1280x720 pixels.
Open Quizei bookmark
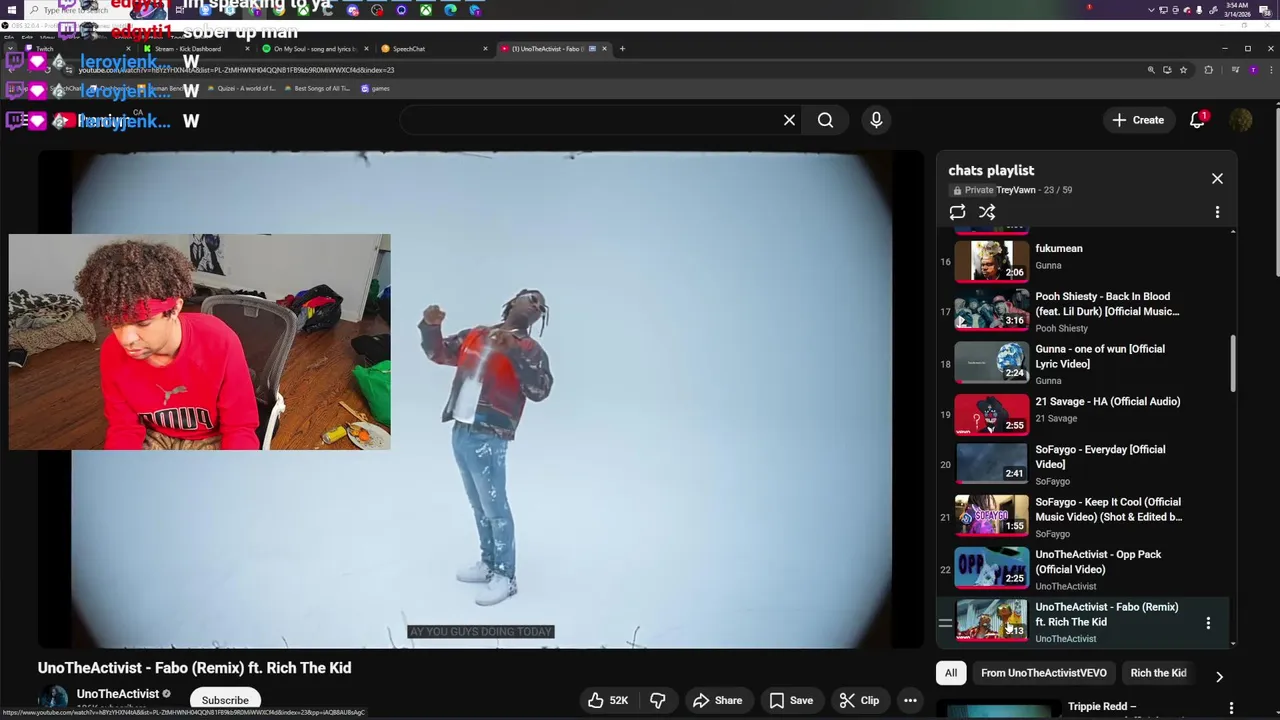click(x=240, y=89)
